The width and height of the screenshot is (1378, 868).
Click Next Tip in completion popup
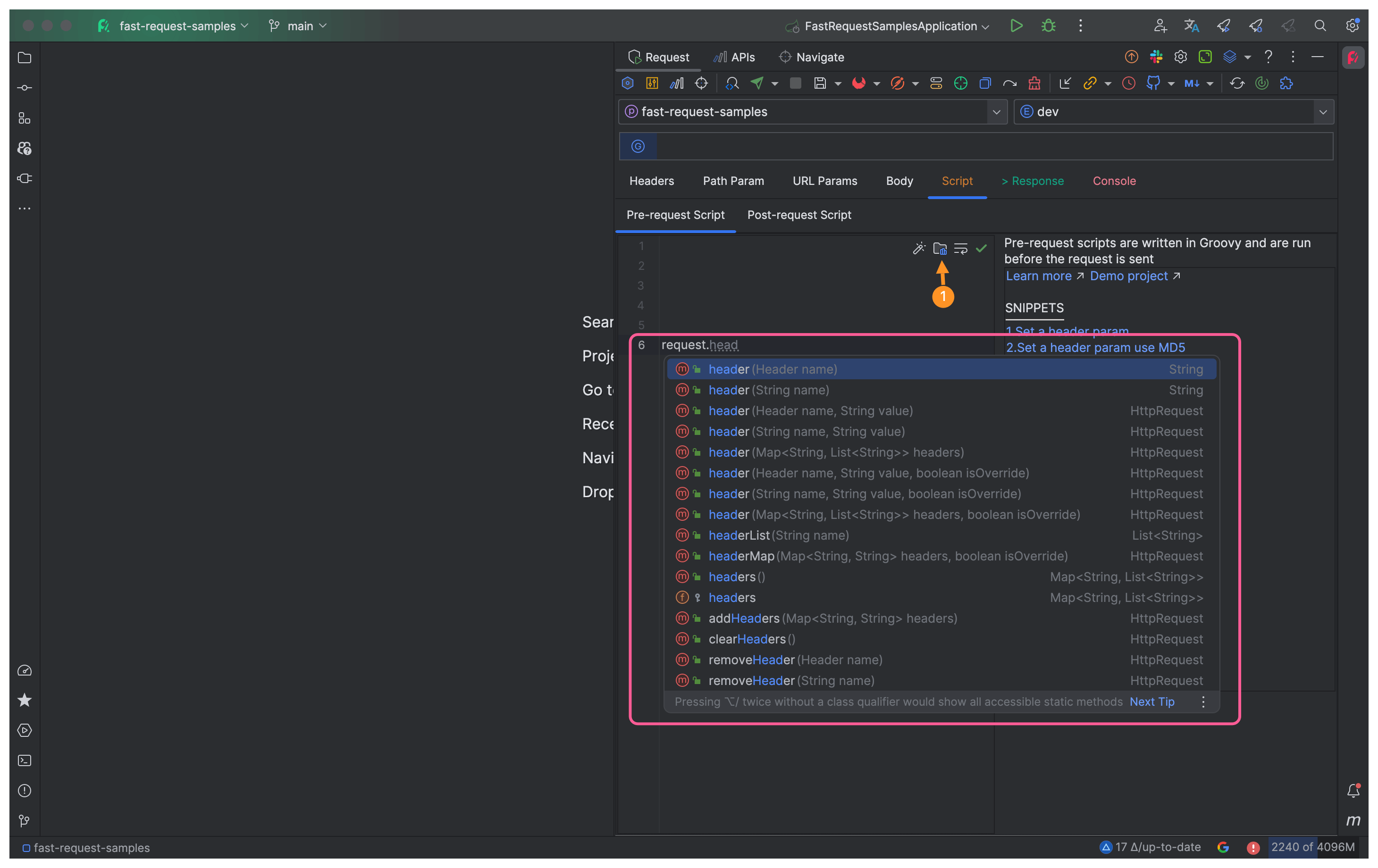coord(1151,701)
